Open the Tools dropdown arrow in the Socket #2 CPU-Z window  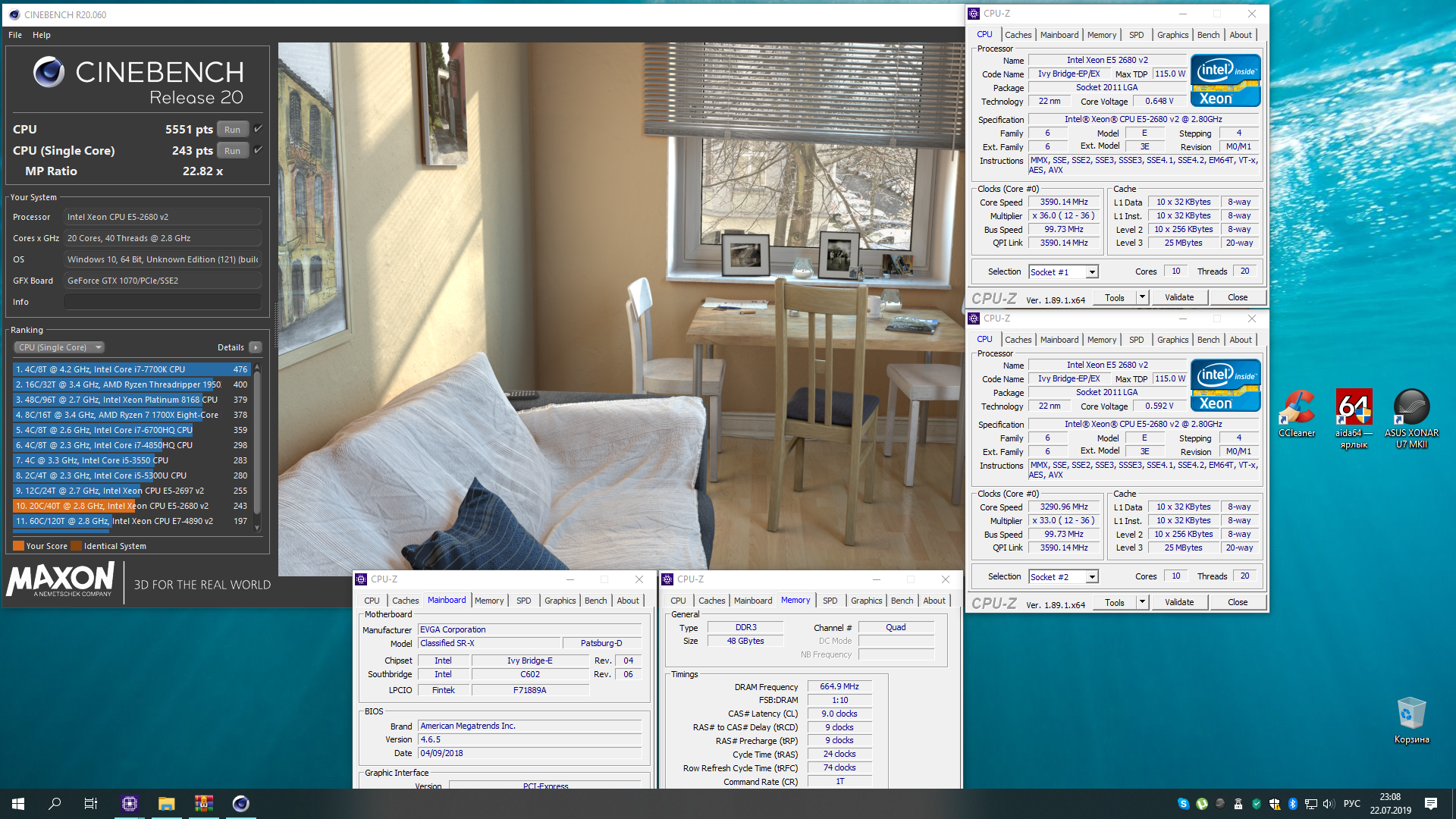[x=1142, y=602]
